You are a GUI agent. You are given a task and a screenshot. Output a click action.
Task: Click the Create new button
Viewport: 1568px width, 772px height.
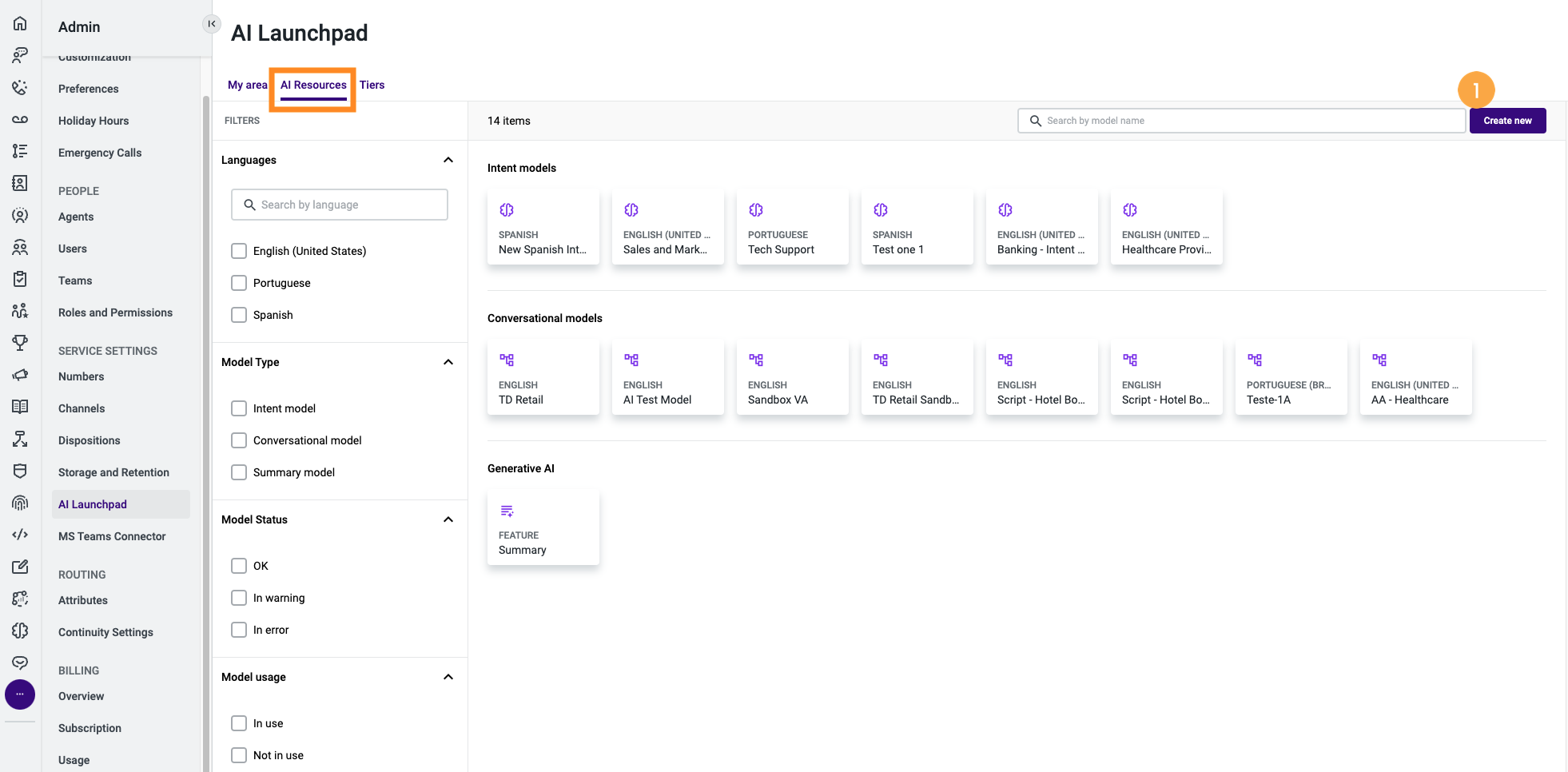(x=1507, y=120)
